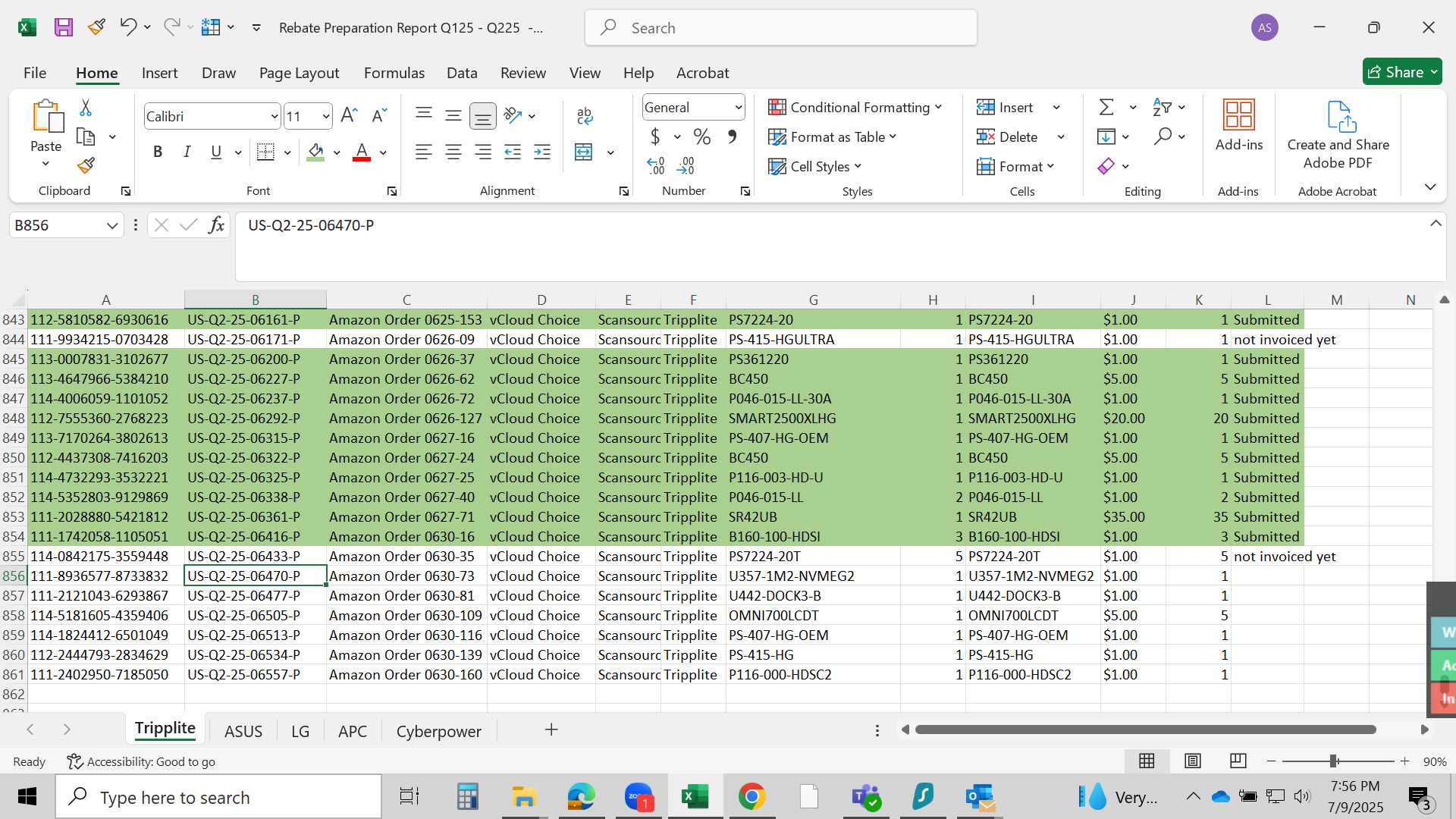Expand the formula bar

(1436, 224)
